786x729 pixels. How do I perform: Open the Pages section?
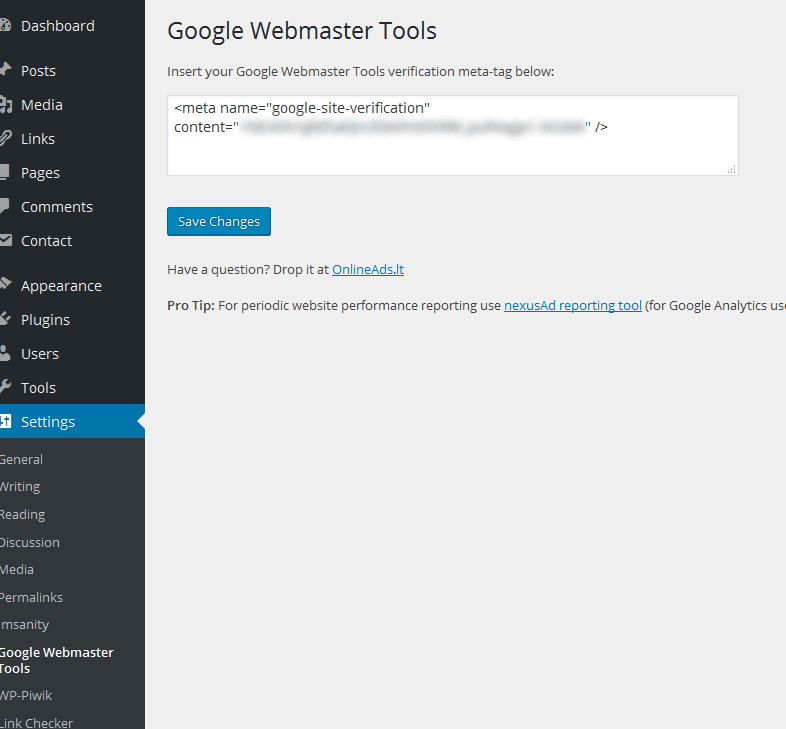[x=40, y=173]
